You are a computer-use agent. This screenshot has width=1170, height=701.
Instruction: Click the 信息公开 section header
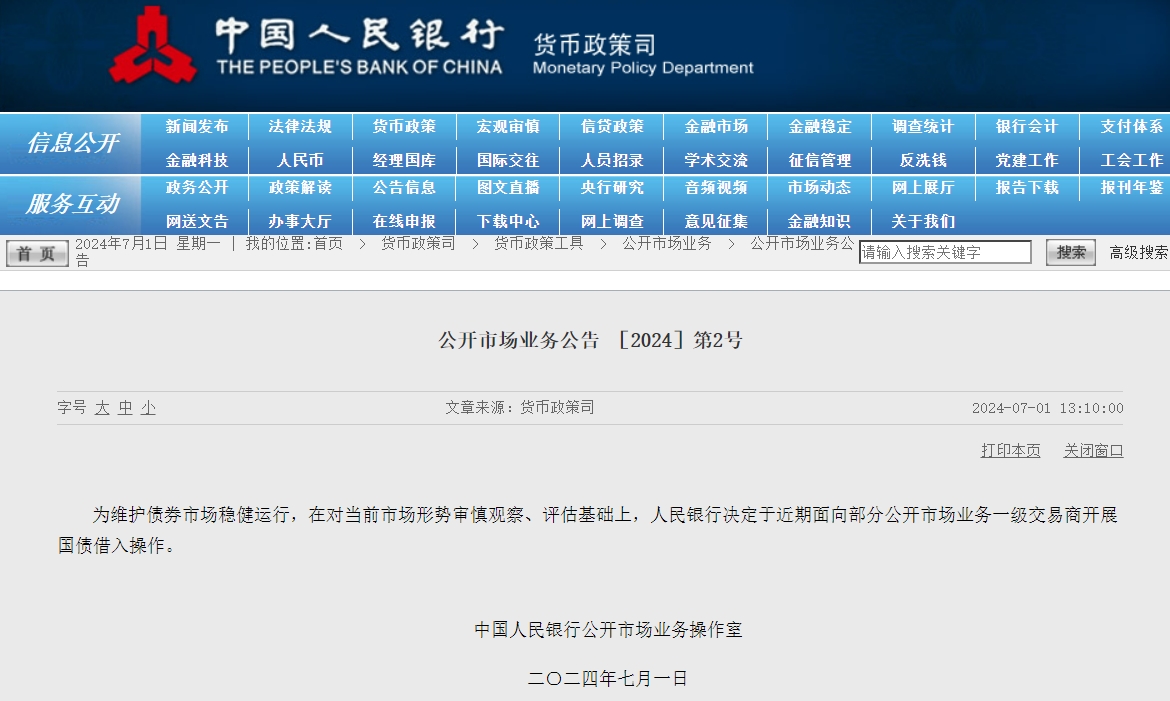[x=72, y=143]
